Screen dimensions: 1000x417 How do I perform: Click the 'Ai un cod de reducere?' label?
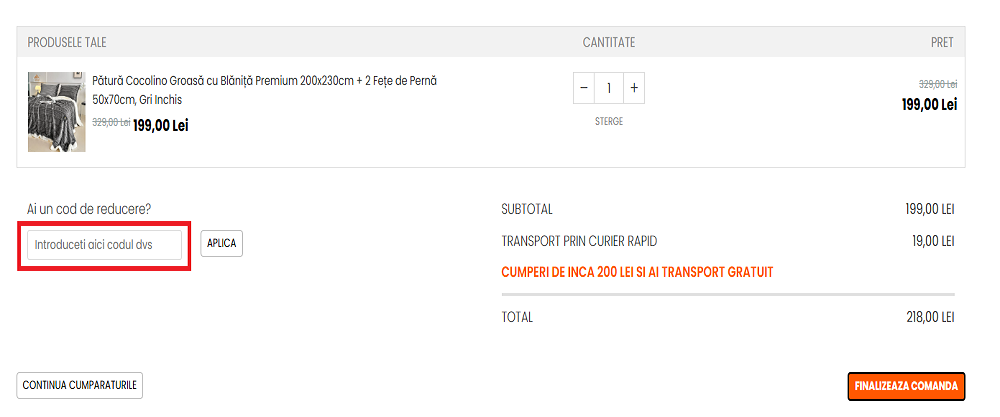click(x=89, y=209)
